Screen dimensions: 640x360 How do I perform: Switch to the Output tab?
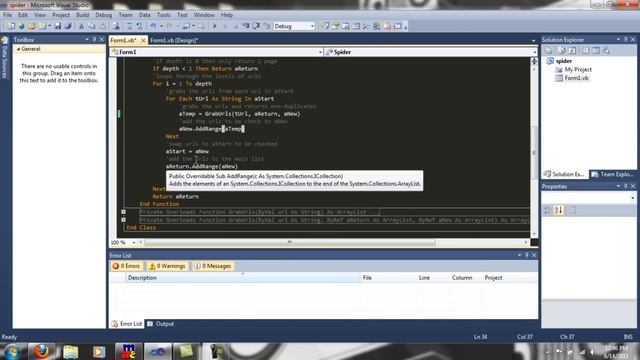[x=160, y=324]
